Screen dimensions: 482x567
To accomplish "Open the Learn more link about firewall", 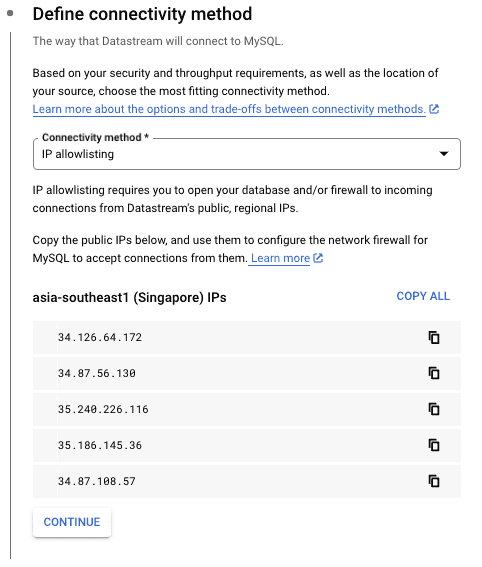I will pos(281,258).
